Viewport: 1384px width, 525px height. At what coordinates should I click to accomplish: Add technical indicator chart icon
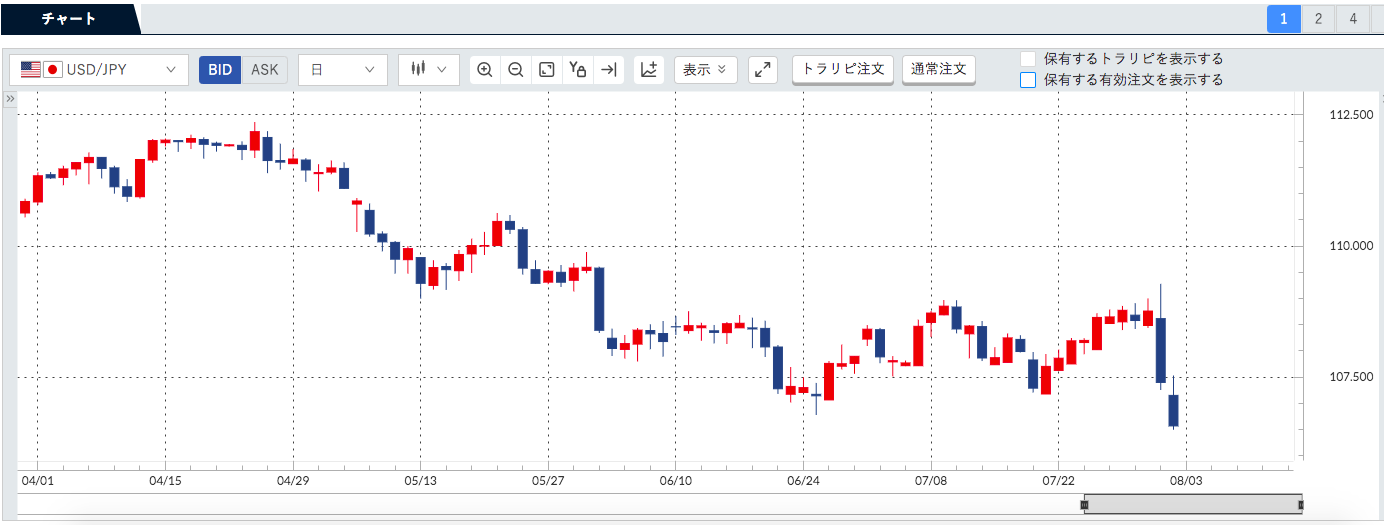pyautogui.click(x=649, y=70)
